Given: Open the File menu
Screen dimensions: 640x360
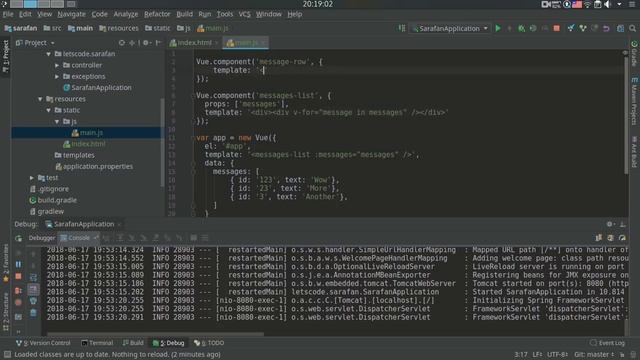Looking at the screenshot, I should pos(8,14).
